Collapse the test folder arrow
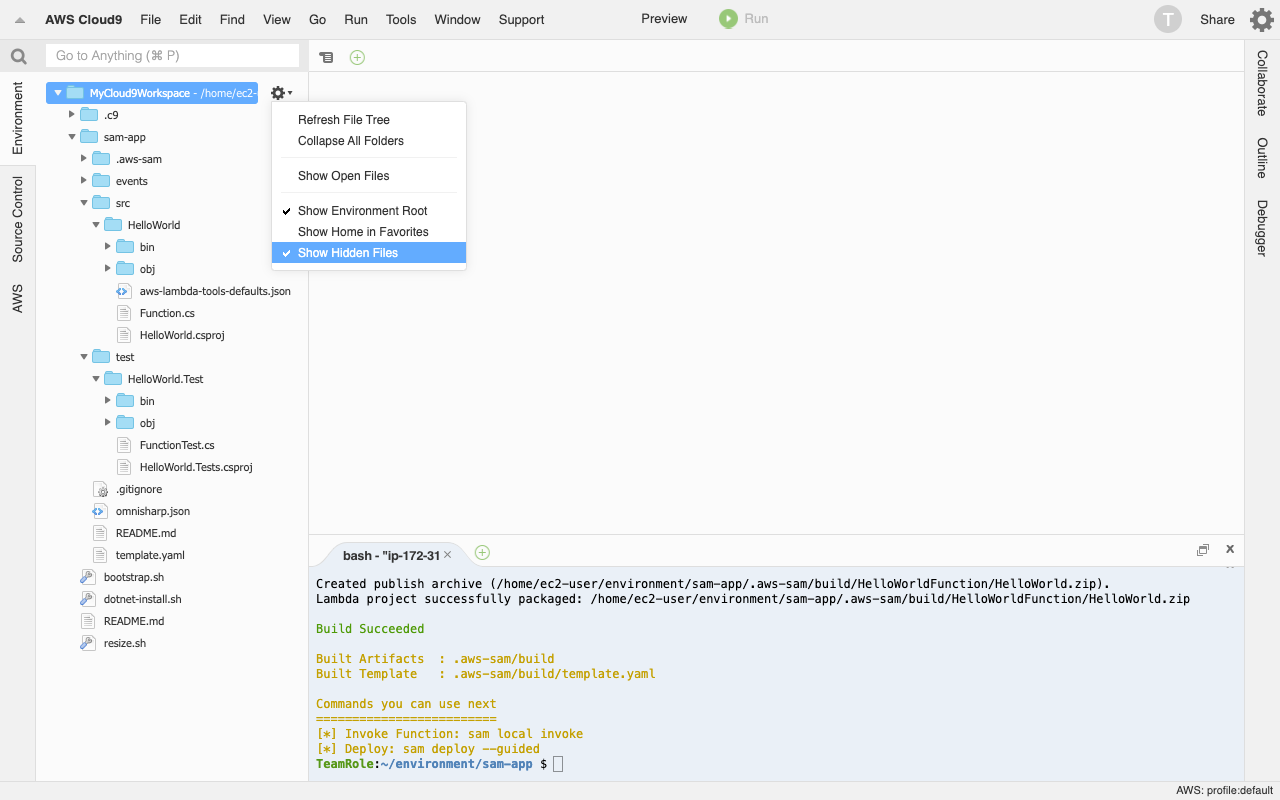The image size is (1280, 800). coord(84,357)
